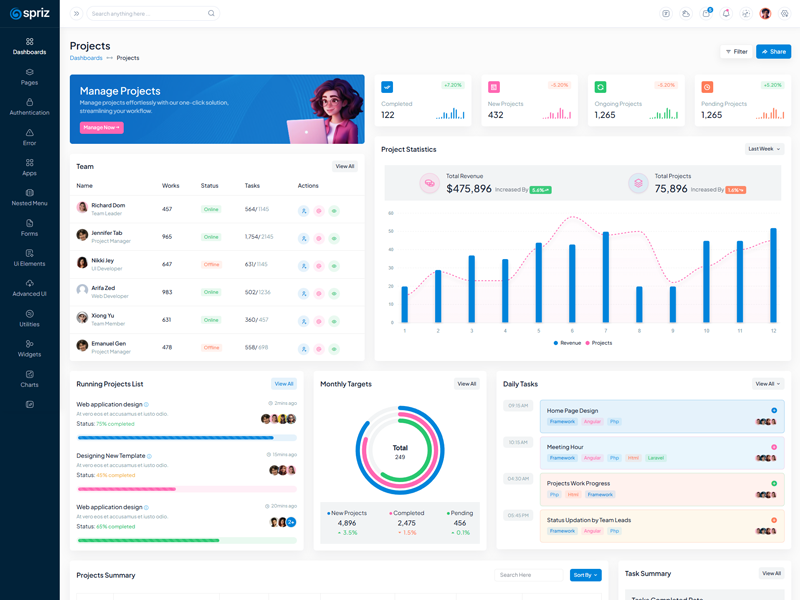Click the Manage Now button
The height and width of the screenshot is (600, 800).
click(x=101, y=128)
